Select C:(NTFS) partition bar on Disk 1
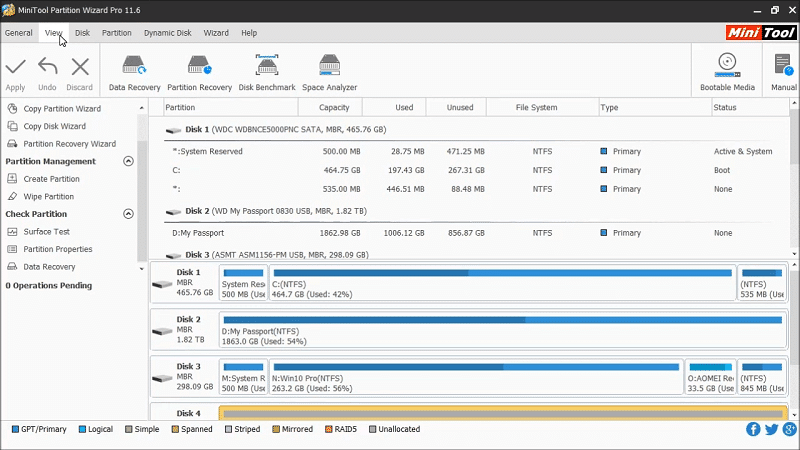 (503, 283)
